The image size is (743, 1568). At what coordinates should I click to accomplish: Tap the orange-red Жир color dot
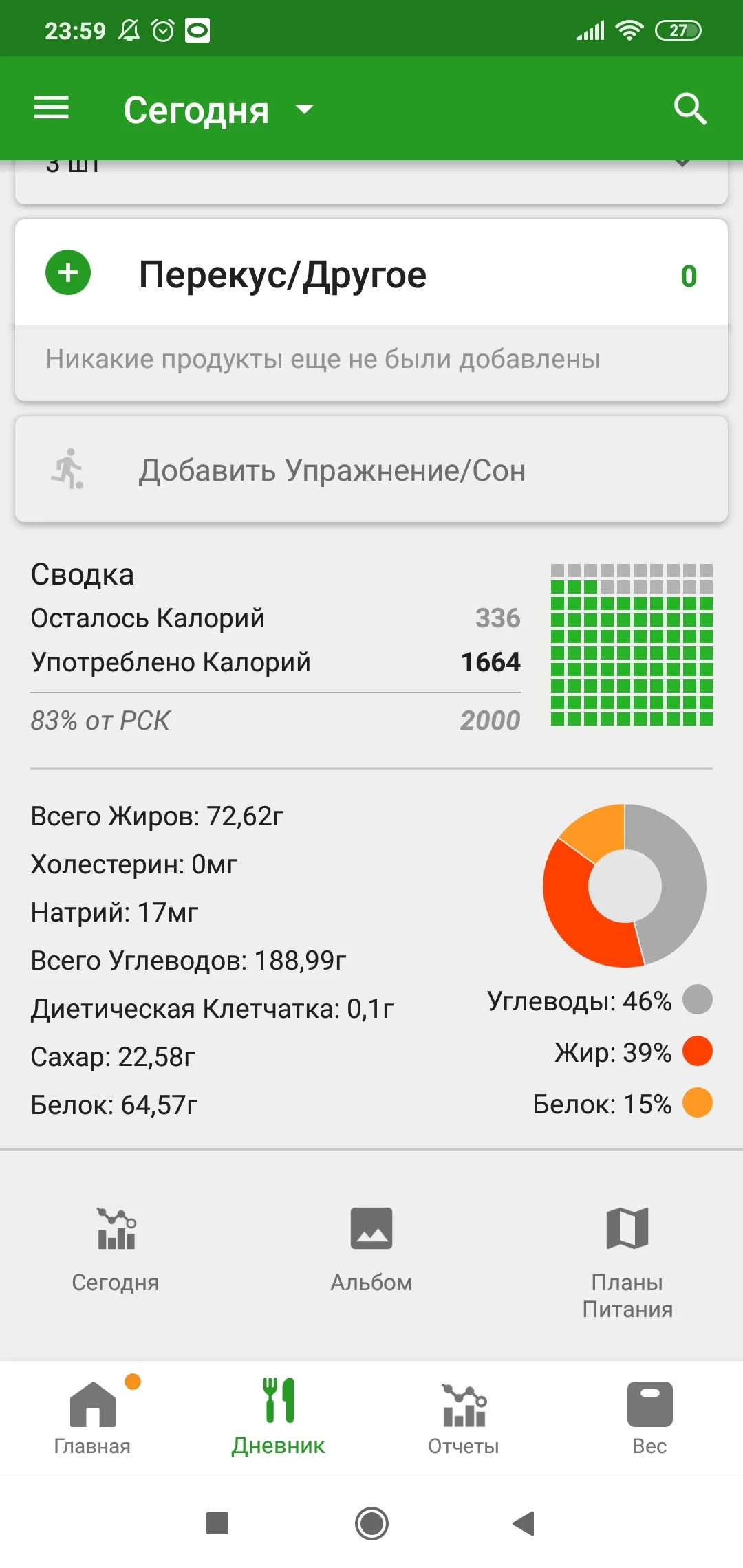[x=698, y=1052]
